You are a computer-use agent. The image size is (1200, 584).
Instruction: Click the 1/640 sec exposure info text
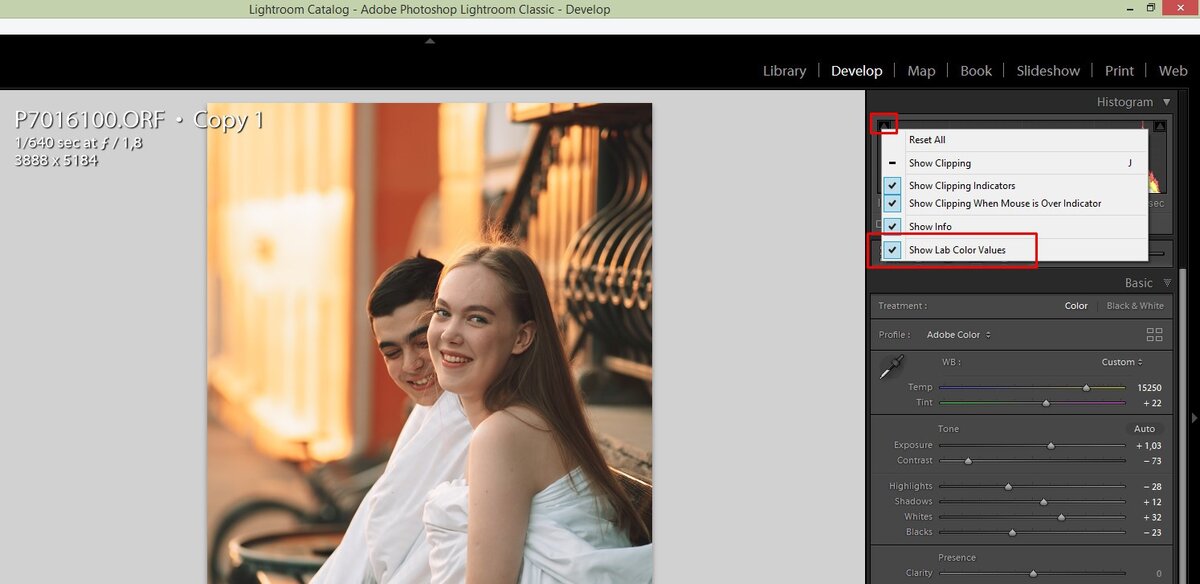78,143
